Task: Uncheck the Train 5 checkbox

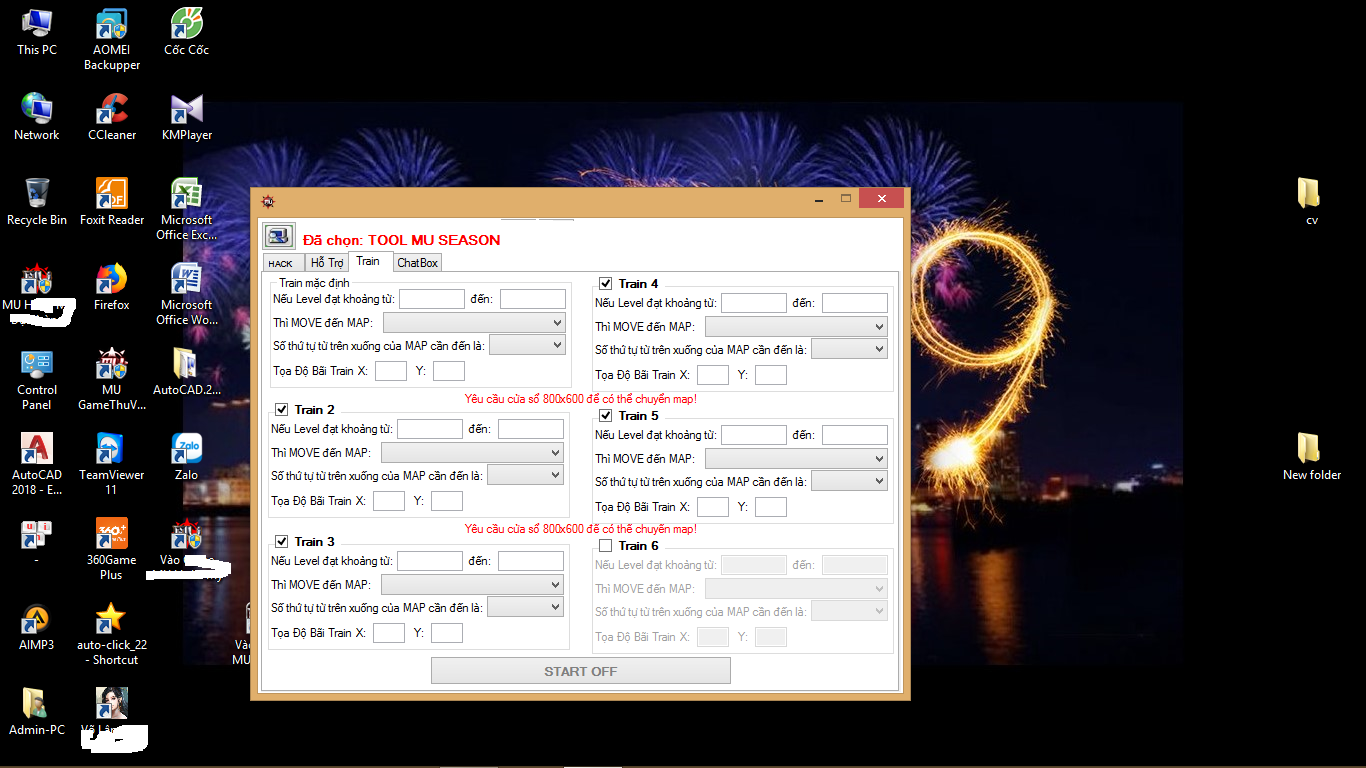Action: pyautogui.click(x=605, y=416)
